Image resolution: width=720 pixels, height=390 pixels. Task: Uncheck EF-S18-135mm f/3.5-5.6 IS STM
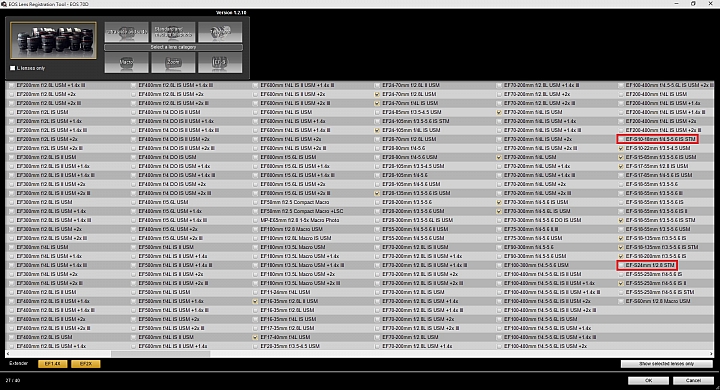(621, 247)
